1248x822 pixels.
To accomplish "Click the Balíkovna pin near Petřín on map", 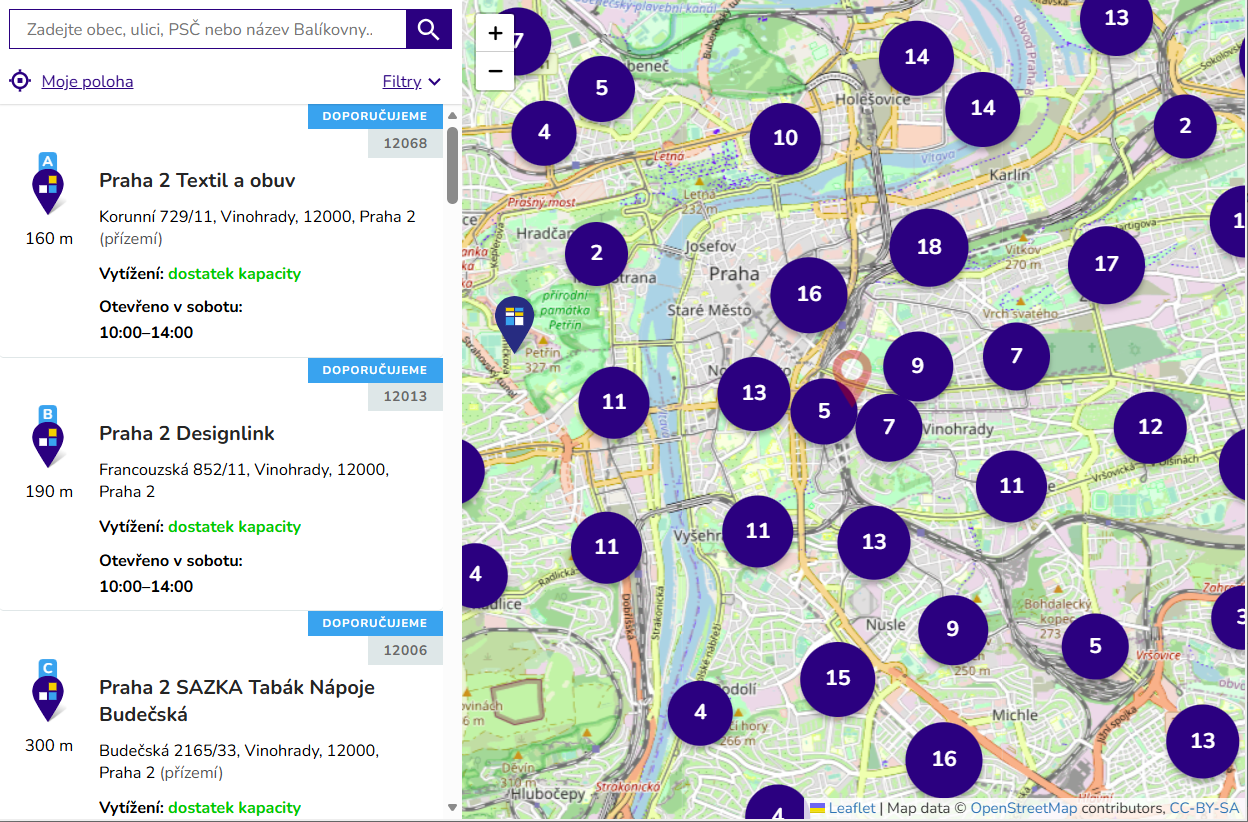I will [x=514, y=323].
